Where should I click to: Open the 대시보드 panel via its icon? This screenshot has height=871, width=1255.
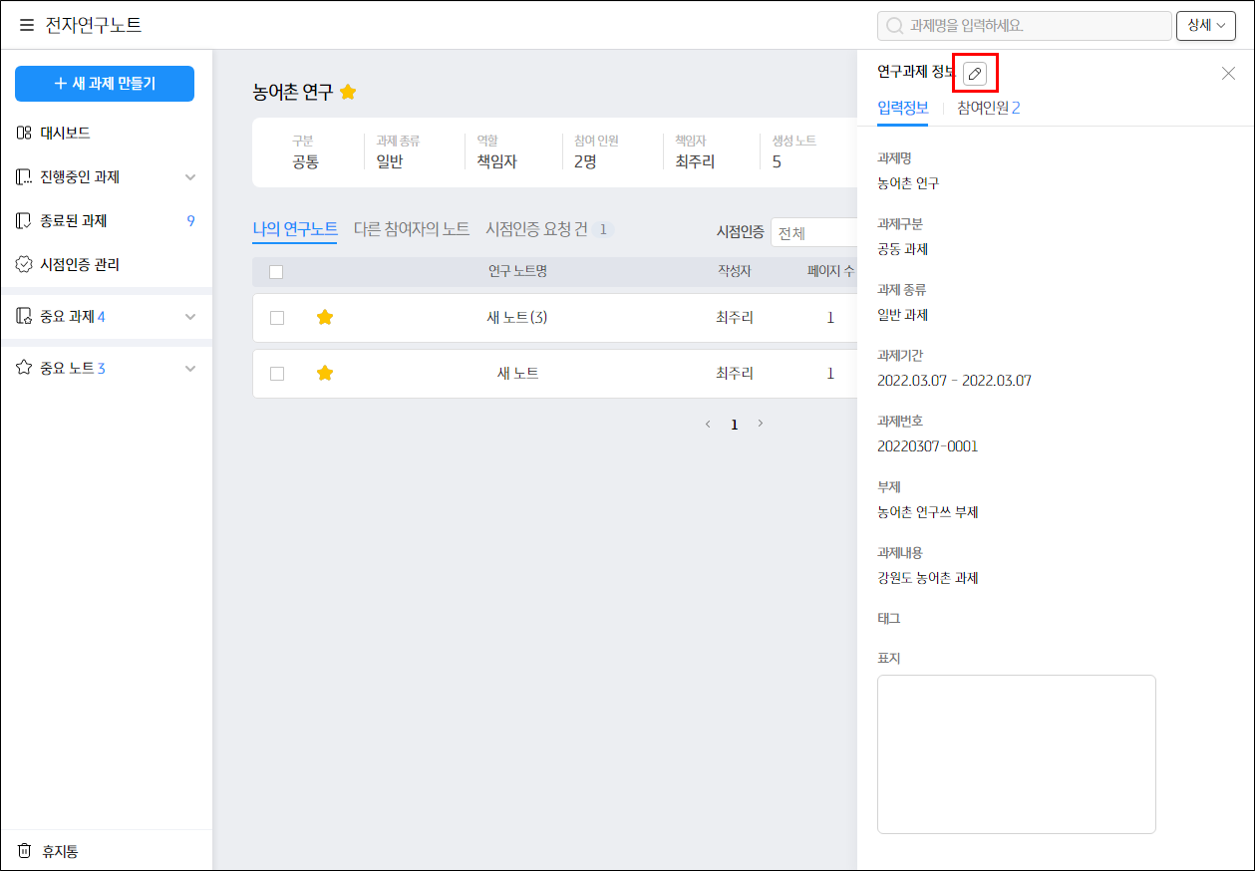24,133
